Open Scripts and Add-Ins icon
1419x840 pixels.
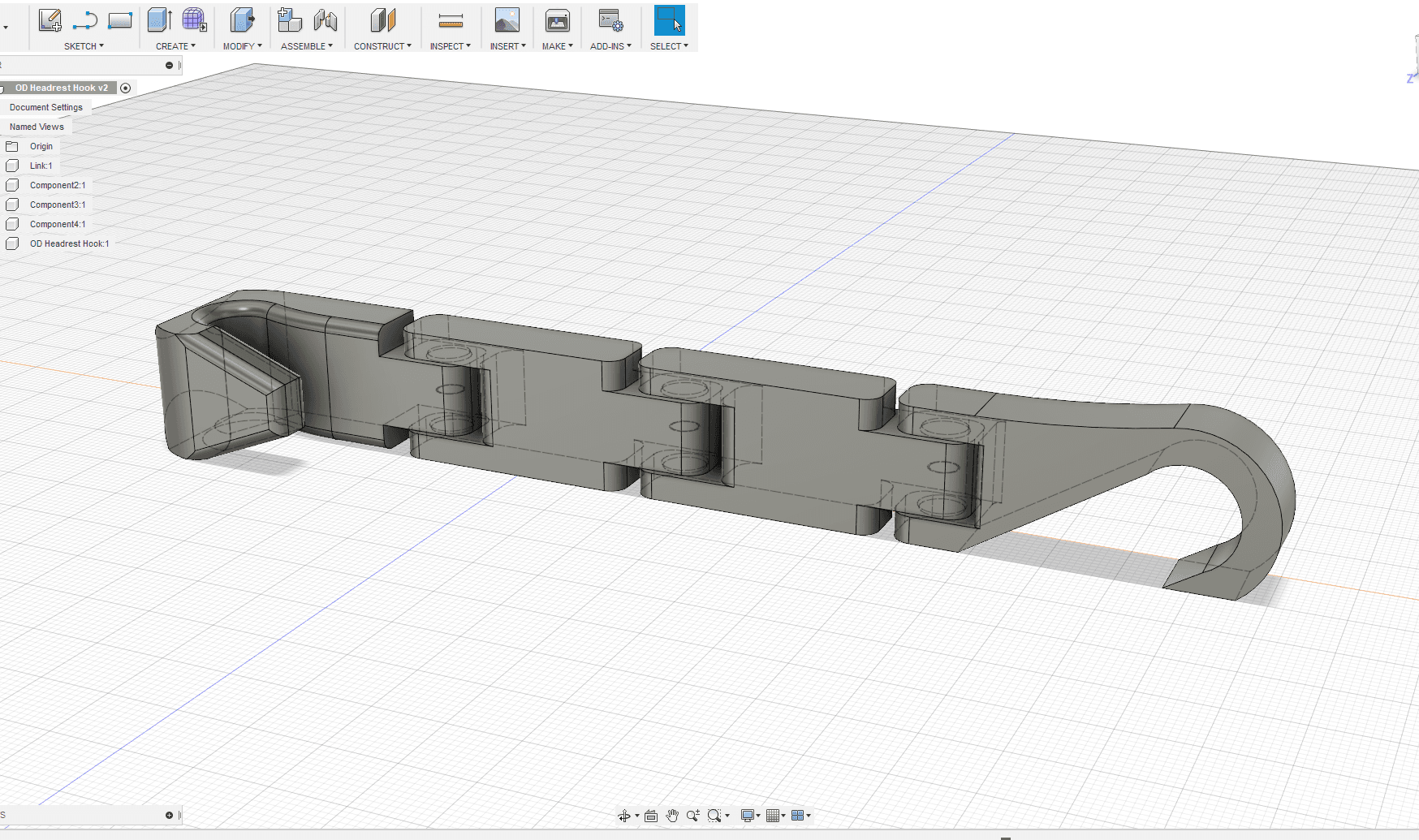[x=610, y=20]
